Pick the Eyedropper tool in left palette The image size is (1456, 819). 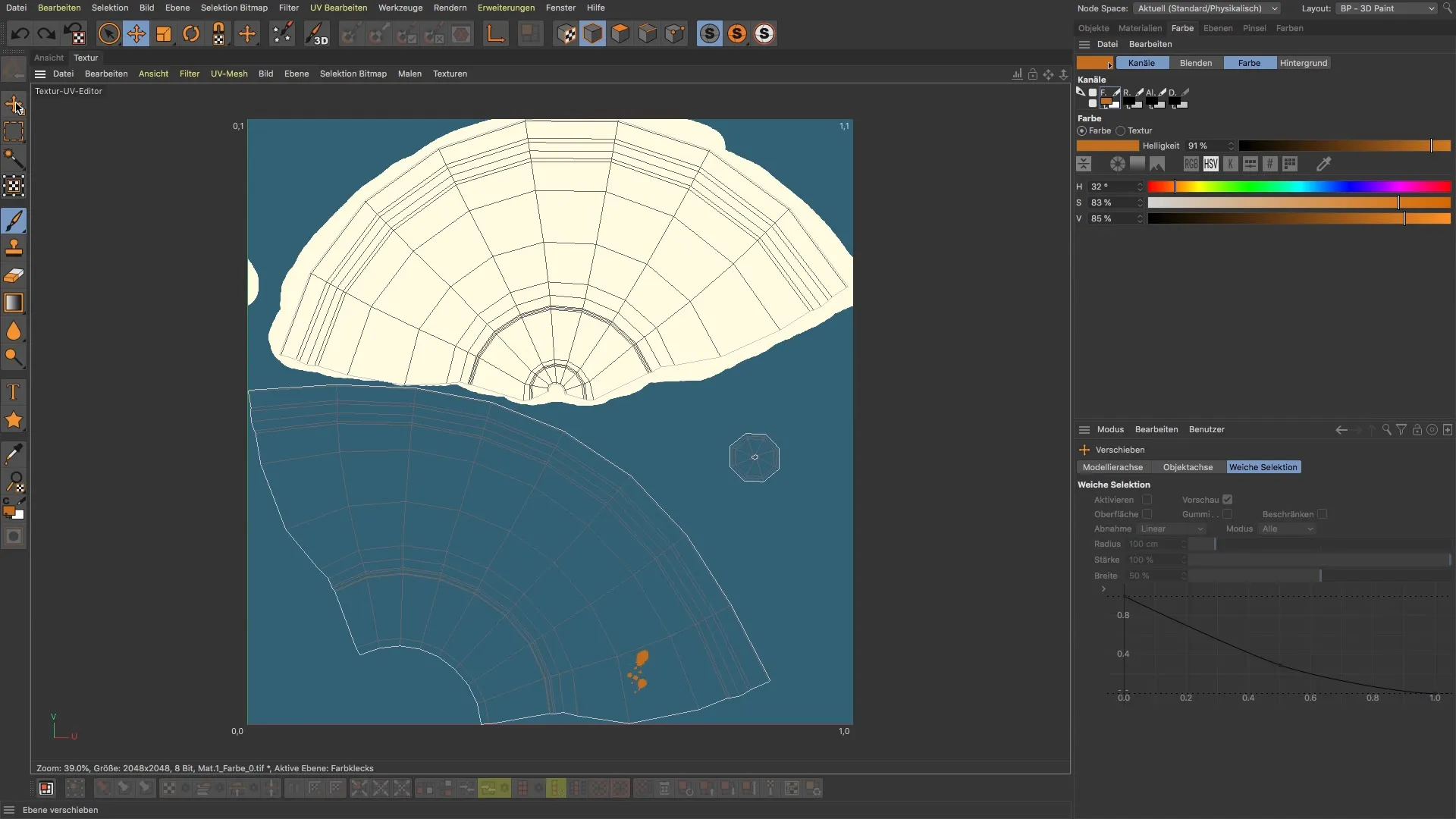click(x=14, y=454)
